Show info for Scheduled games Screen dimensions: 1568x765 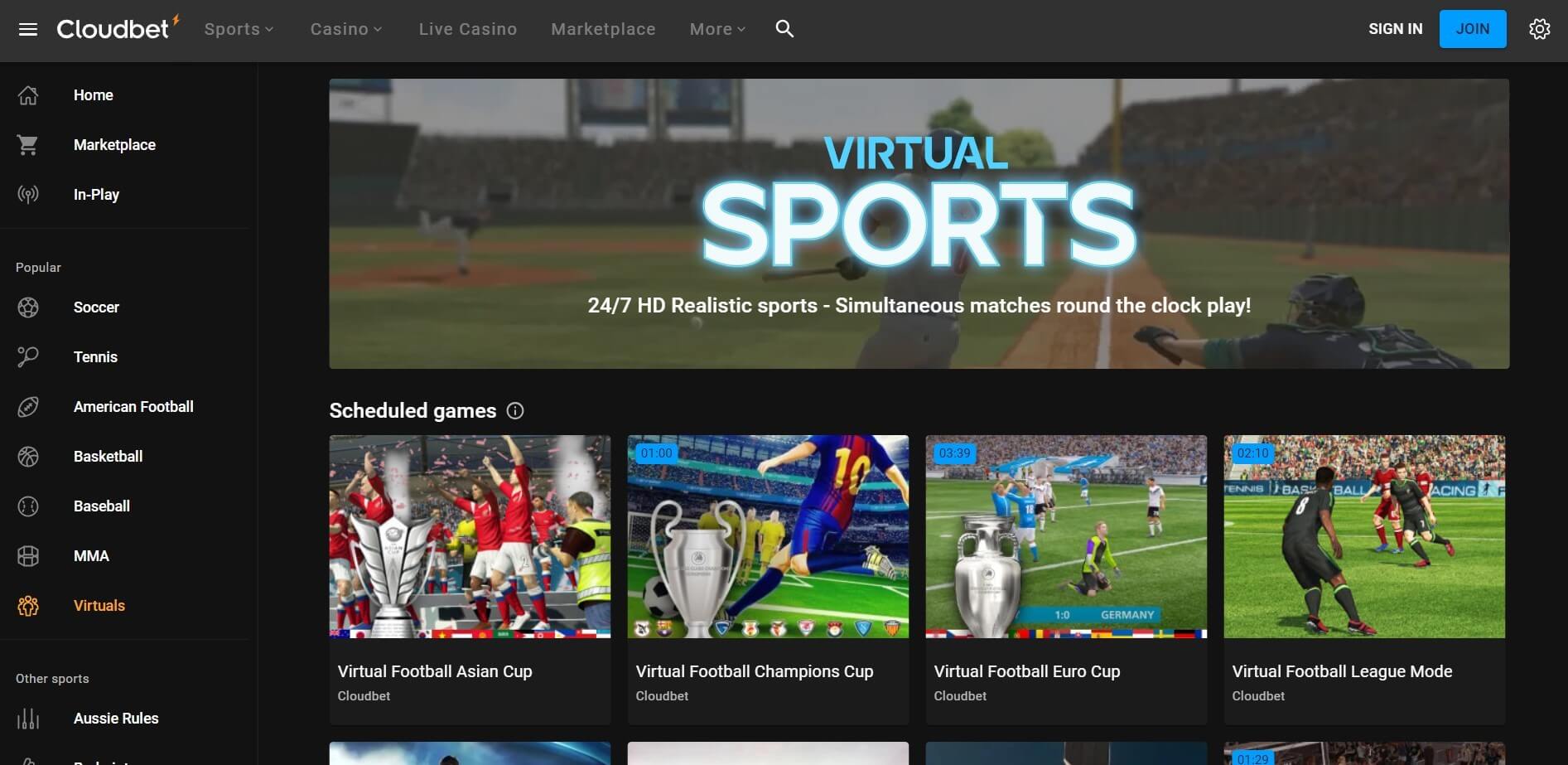click(x=515, y=411)
